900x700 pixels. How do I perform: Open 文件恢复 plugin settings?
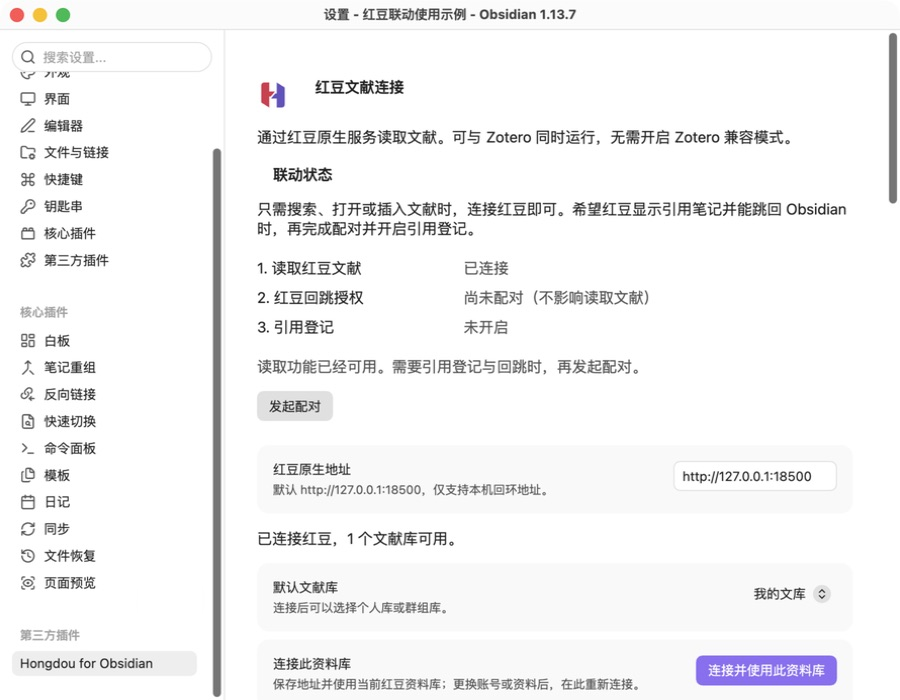pyautogui.click(x=104, y=556)
